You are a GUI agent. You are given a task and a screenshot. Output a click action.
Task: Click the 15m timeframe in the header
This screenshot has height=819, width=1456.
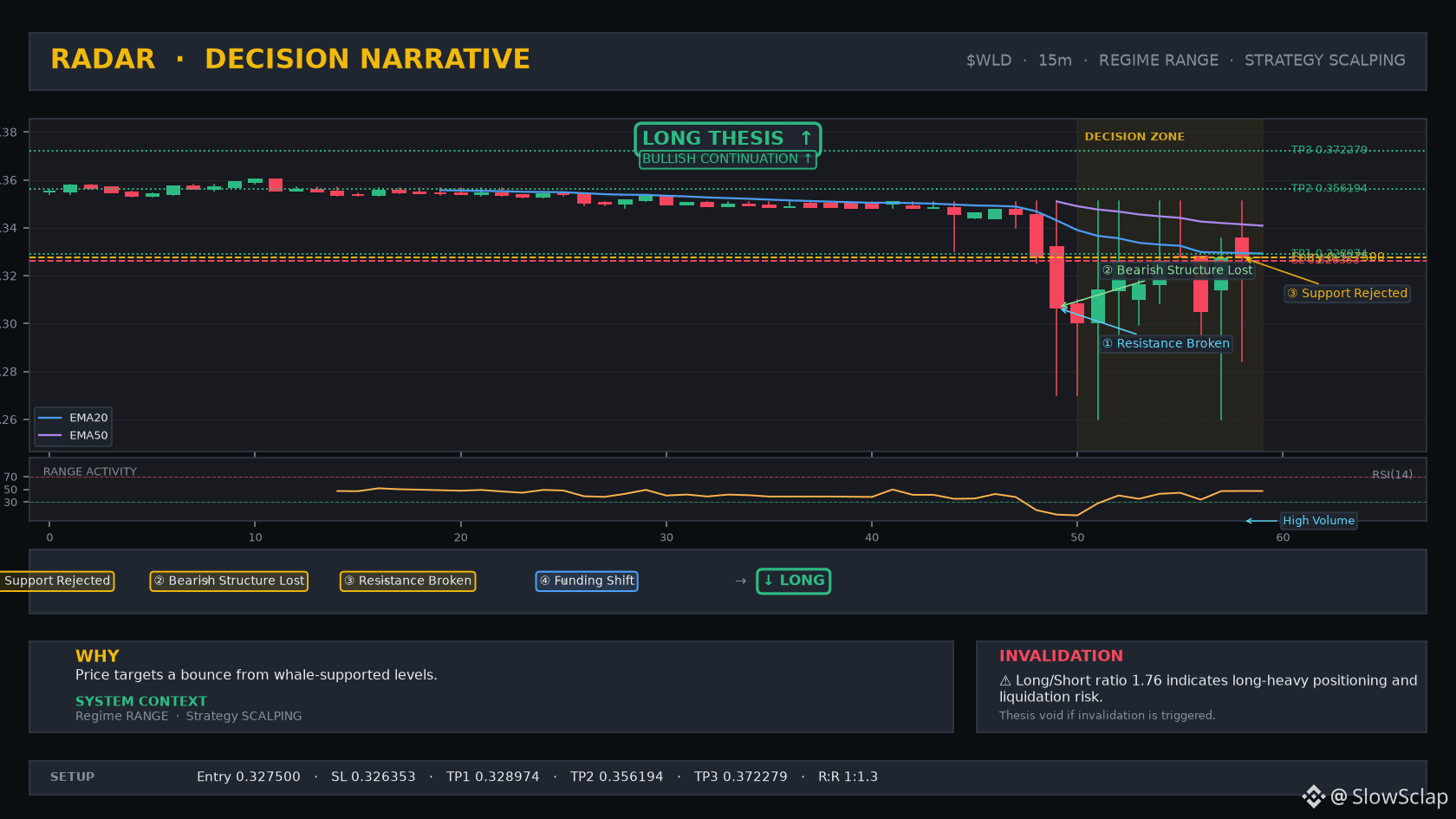click(1055, 61)
